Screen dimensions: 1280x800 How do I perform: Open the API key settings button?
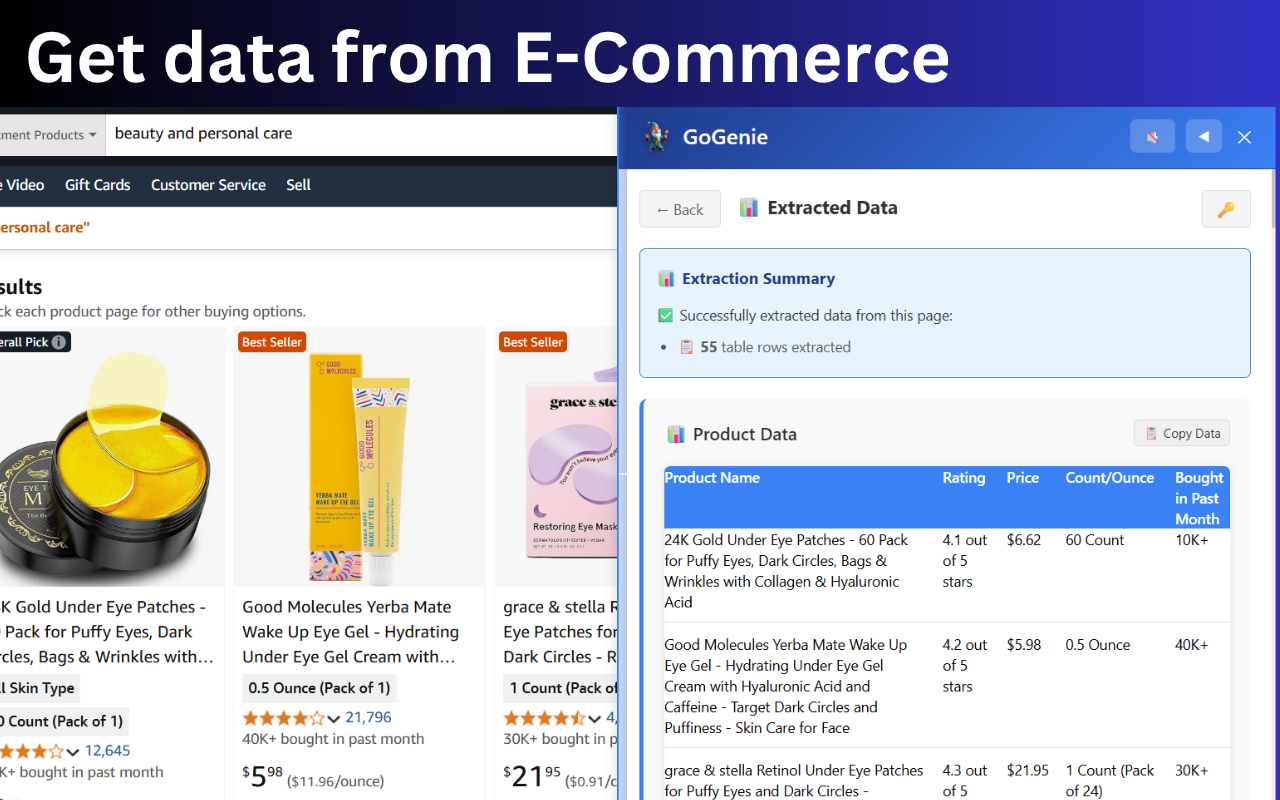click(x=1226, y=209)
